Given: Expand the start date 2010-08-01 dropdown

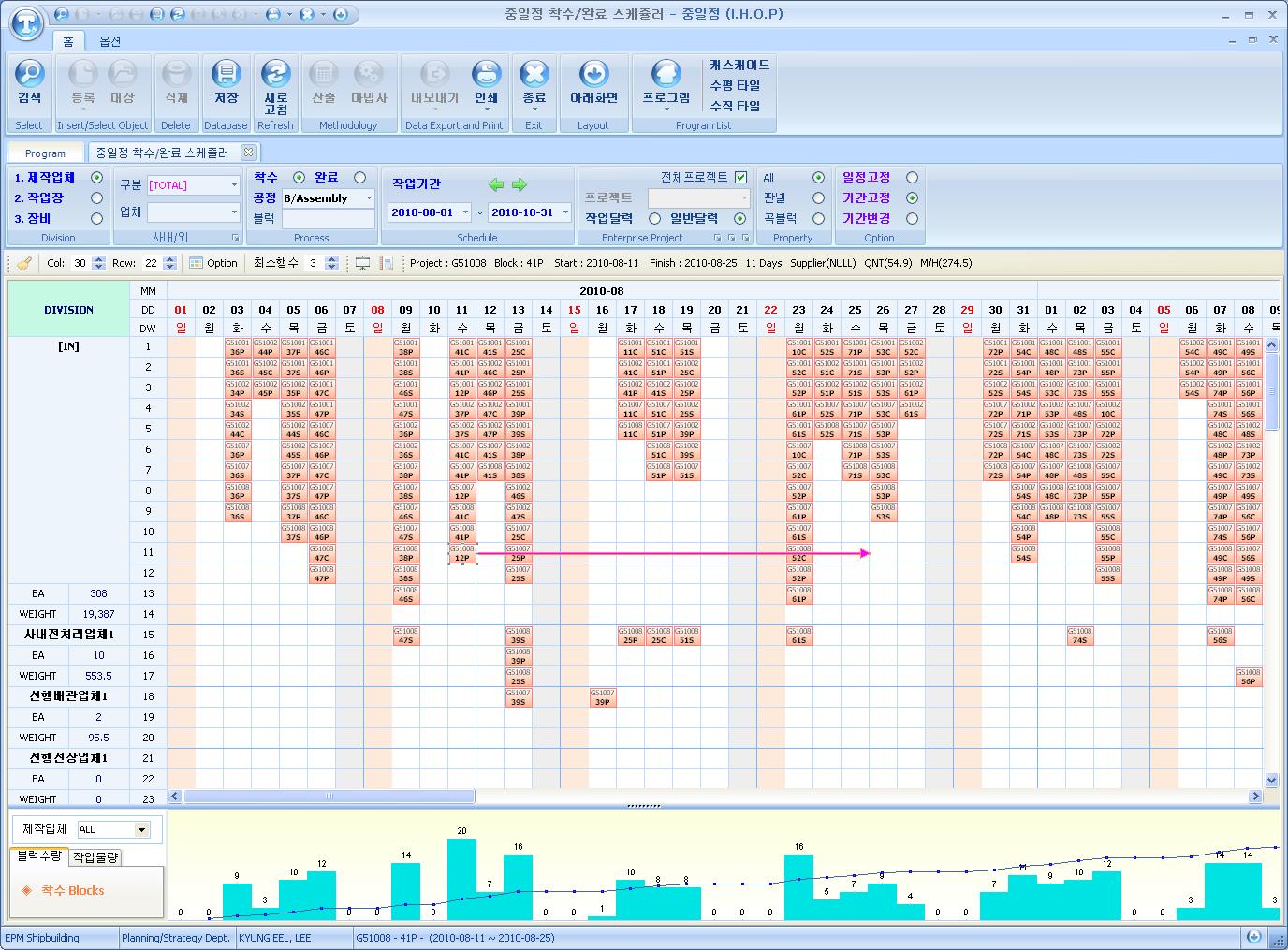Looking at the screenshot, I should click(464, 212).
